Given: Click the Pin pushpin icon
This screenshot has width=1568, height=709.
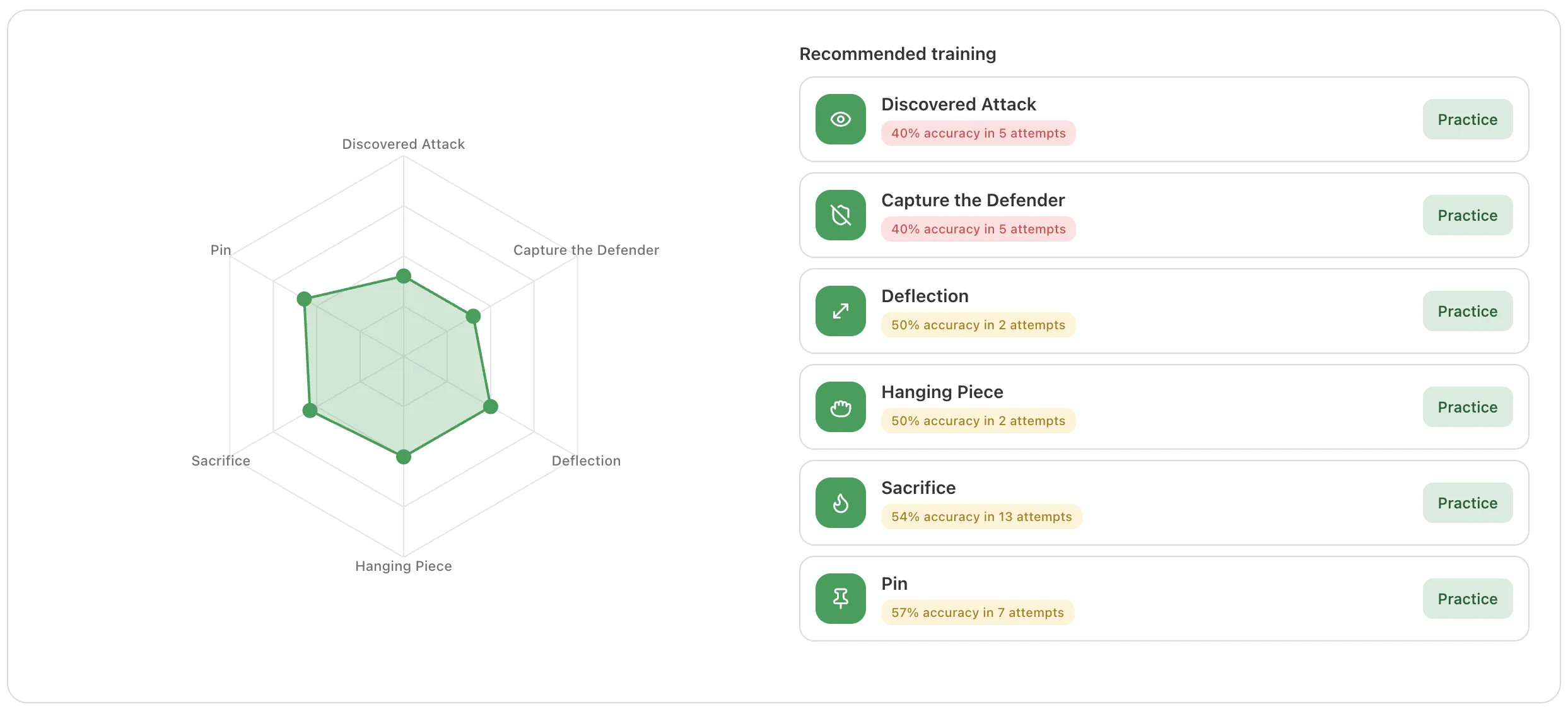Looking at the screenshot, I should (x=841, y=599).
